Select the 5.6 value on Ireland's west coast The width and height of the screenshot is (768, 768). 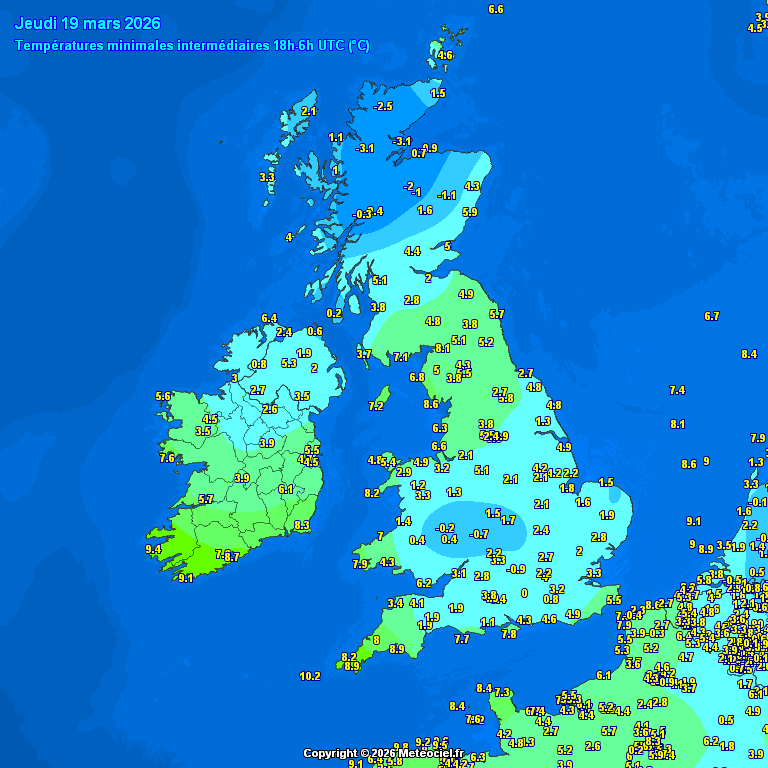[163, 396]
